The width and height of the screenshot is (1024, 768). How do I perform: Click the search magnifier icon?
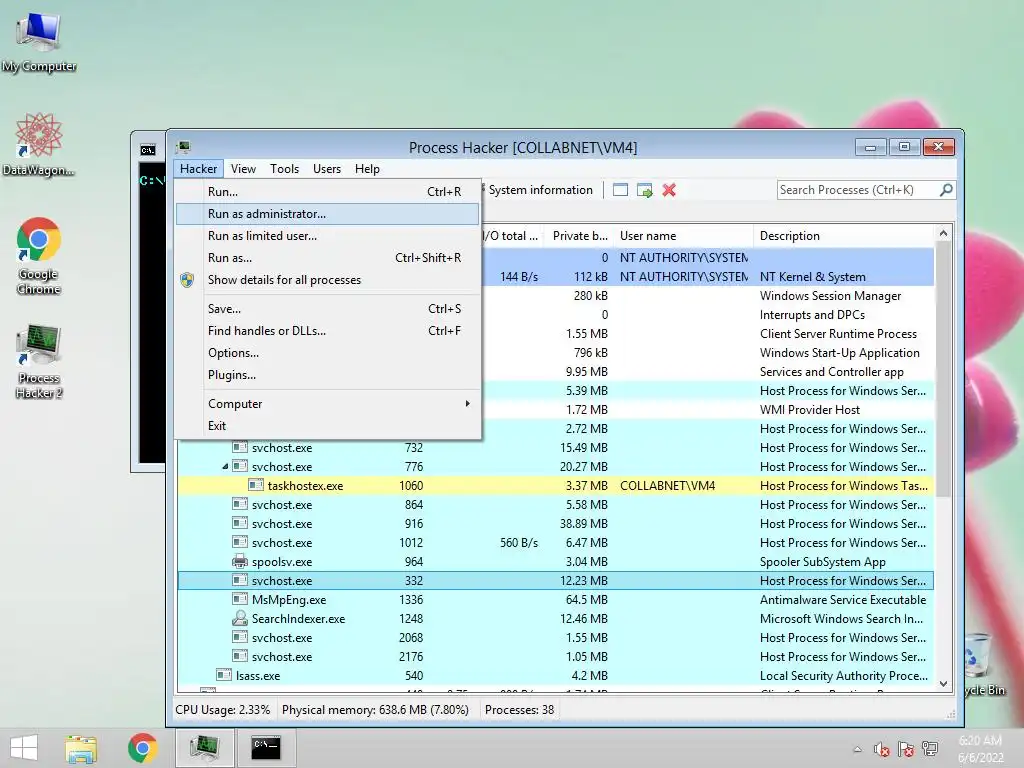946,190
